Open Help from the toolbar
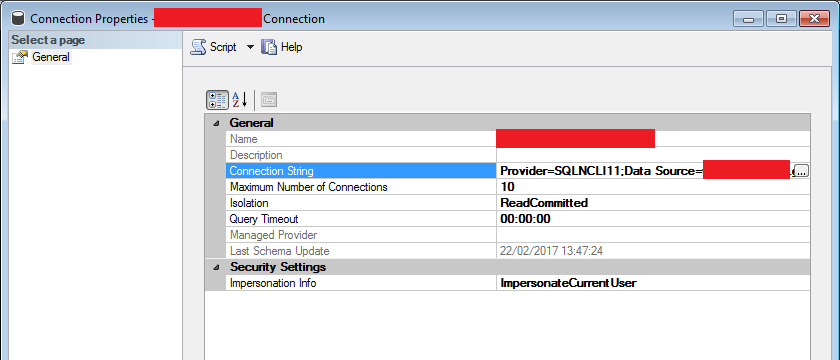This screenshot has width=840, height=360. click(x=282, y=47)
